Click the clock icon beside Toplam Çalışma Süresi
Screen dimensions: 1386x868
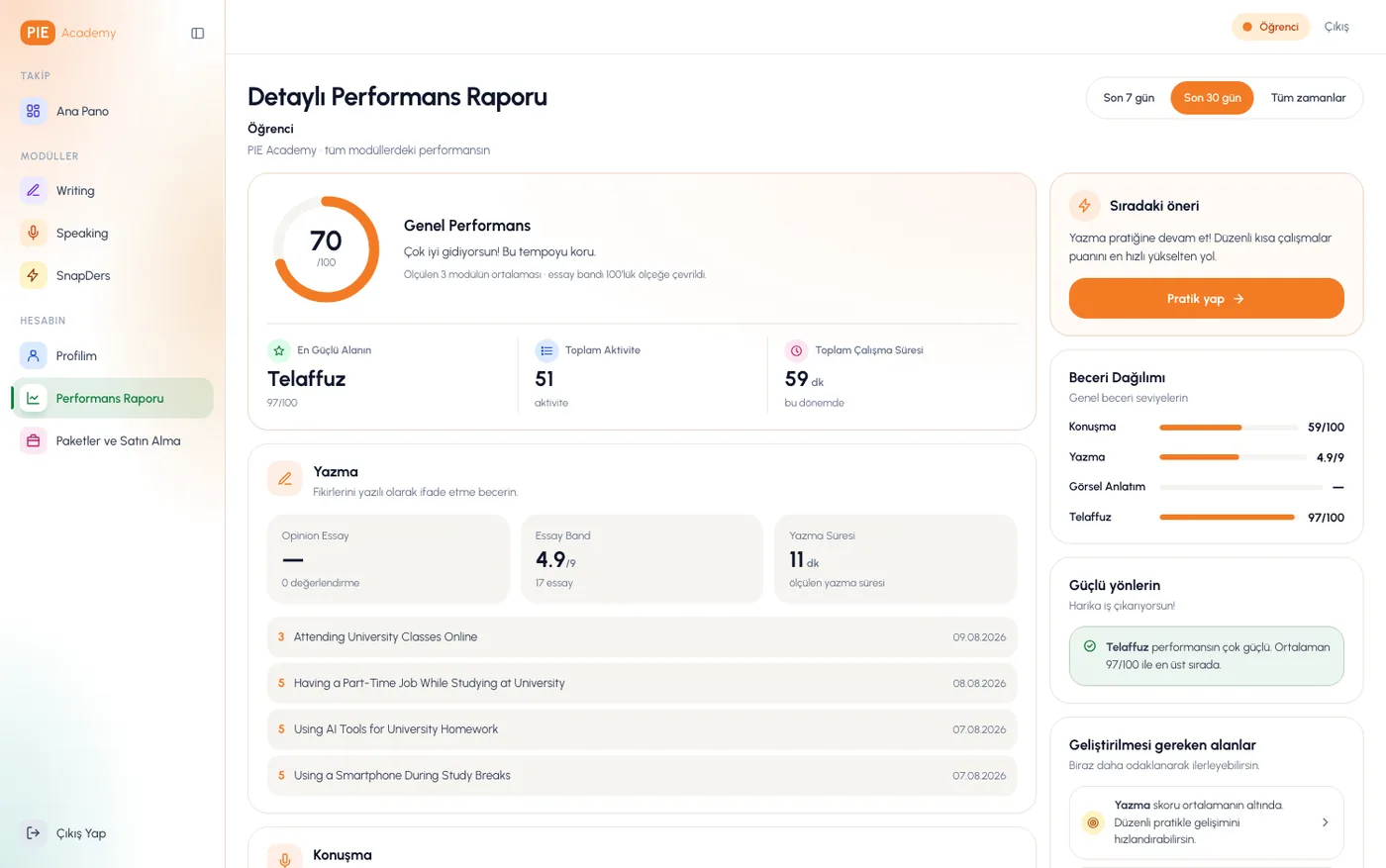(x=796, y=350)
